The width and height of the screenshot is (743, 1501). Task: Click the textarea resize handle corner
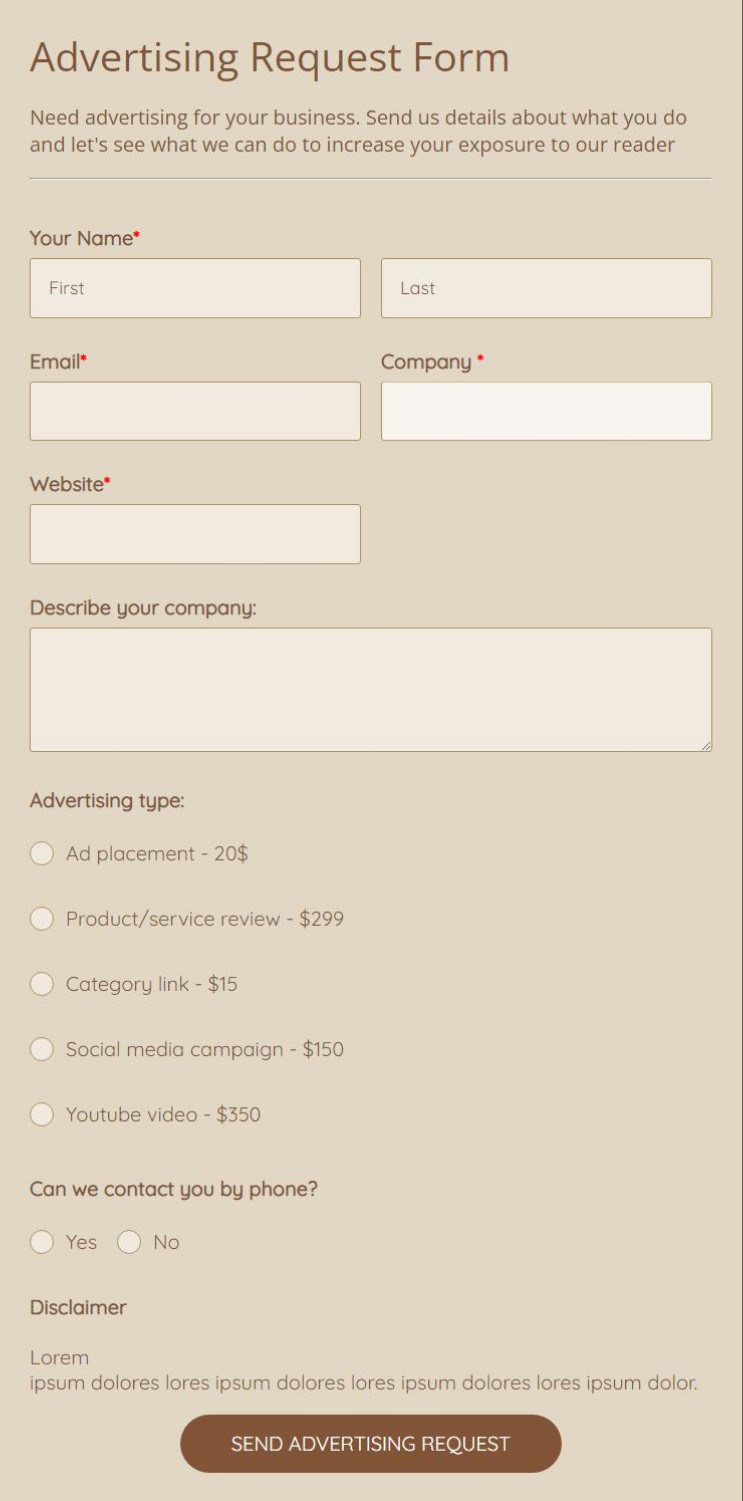pos(706,745)
